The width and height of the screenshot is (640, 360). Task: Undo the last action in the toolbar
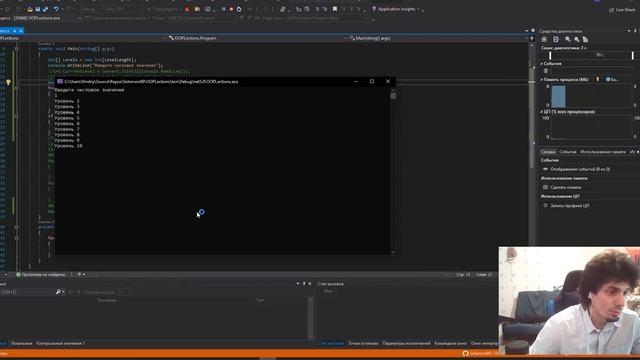pos(56,9)
